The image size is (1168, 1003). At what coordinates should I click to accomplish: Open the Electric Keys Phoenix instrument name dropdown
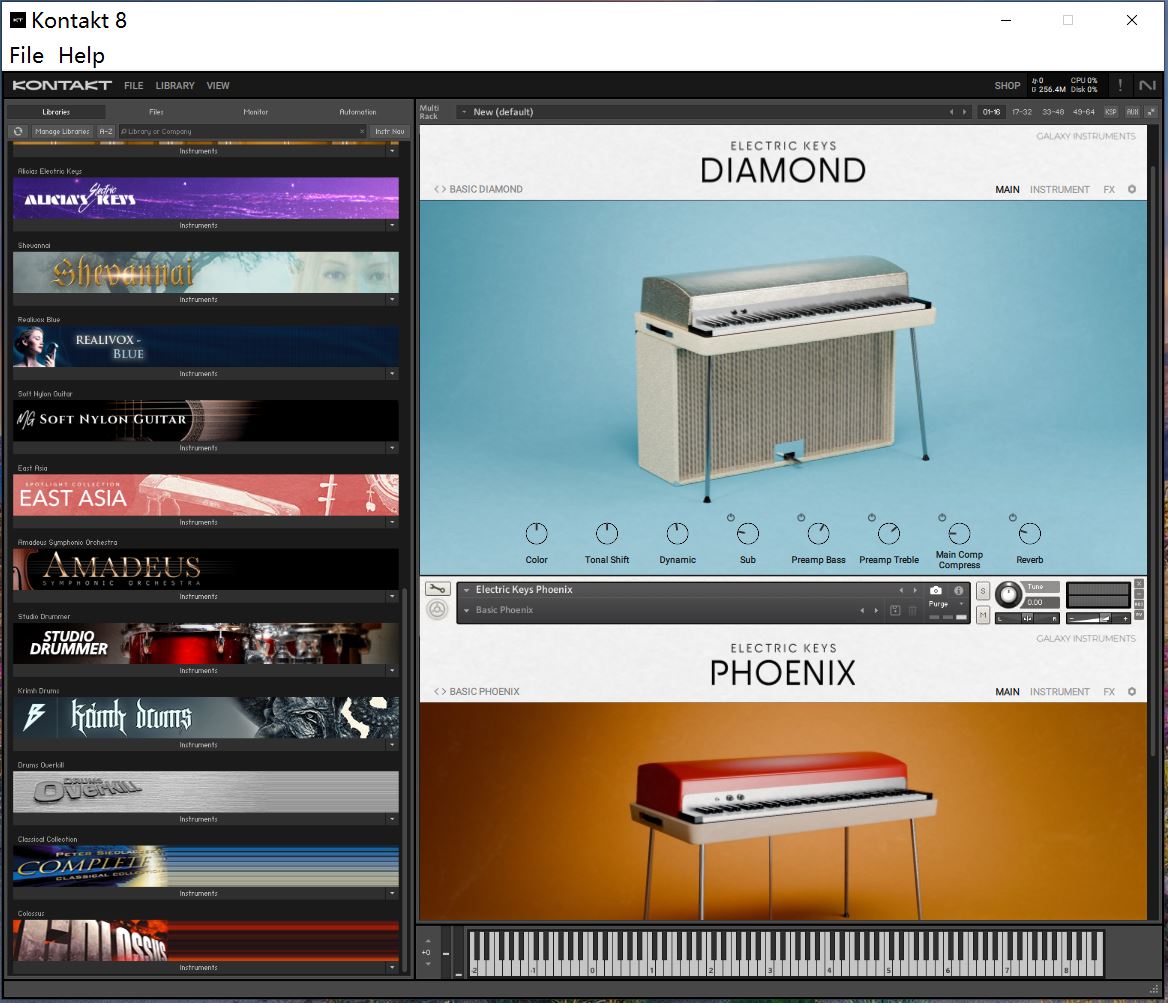point(466,590)
